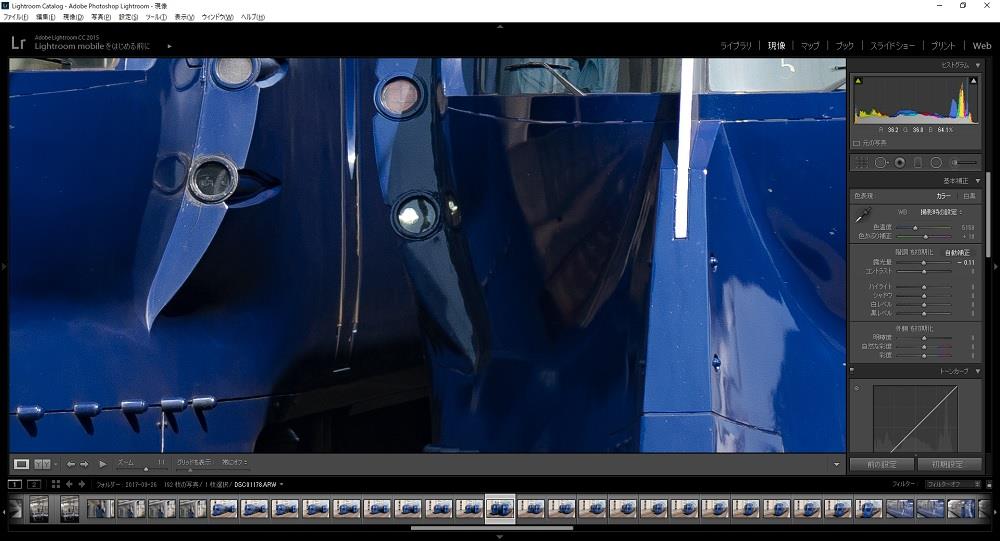
Task: Select the red eye correction tool
Action: [900, 163]
